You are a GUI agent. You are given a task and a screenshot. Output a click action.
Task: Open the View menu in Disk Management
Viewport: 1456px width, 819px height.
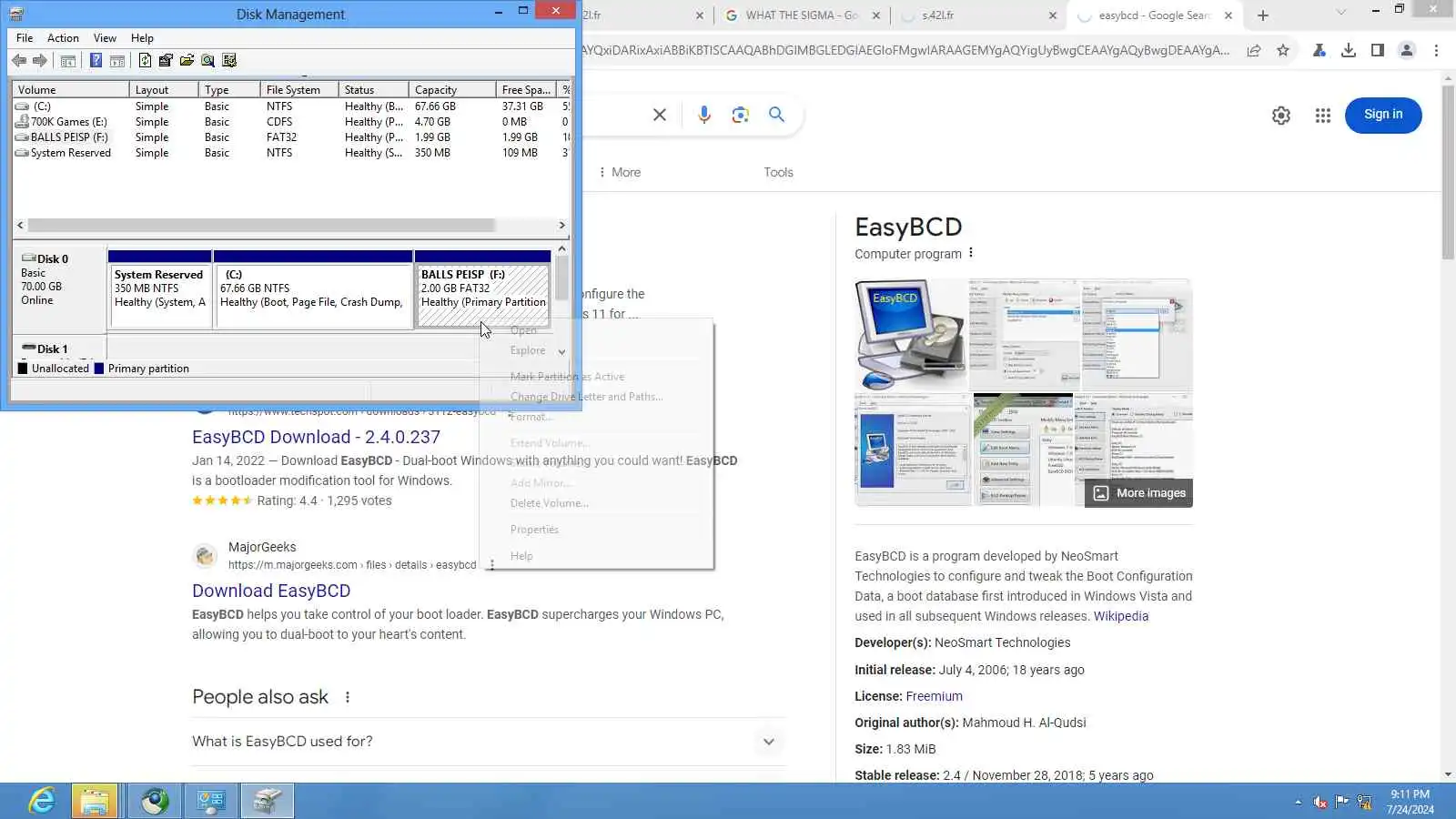click(x=105, y=38)
